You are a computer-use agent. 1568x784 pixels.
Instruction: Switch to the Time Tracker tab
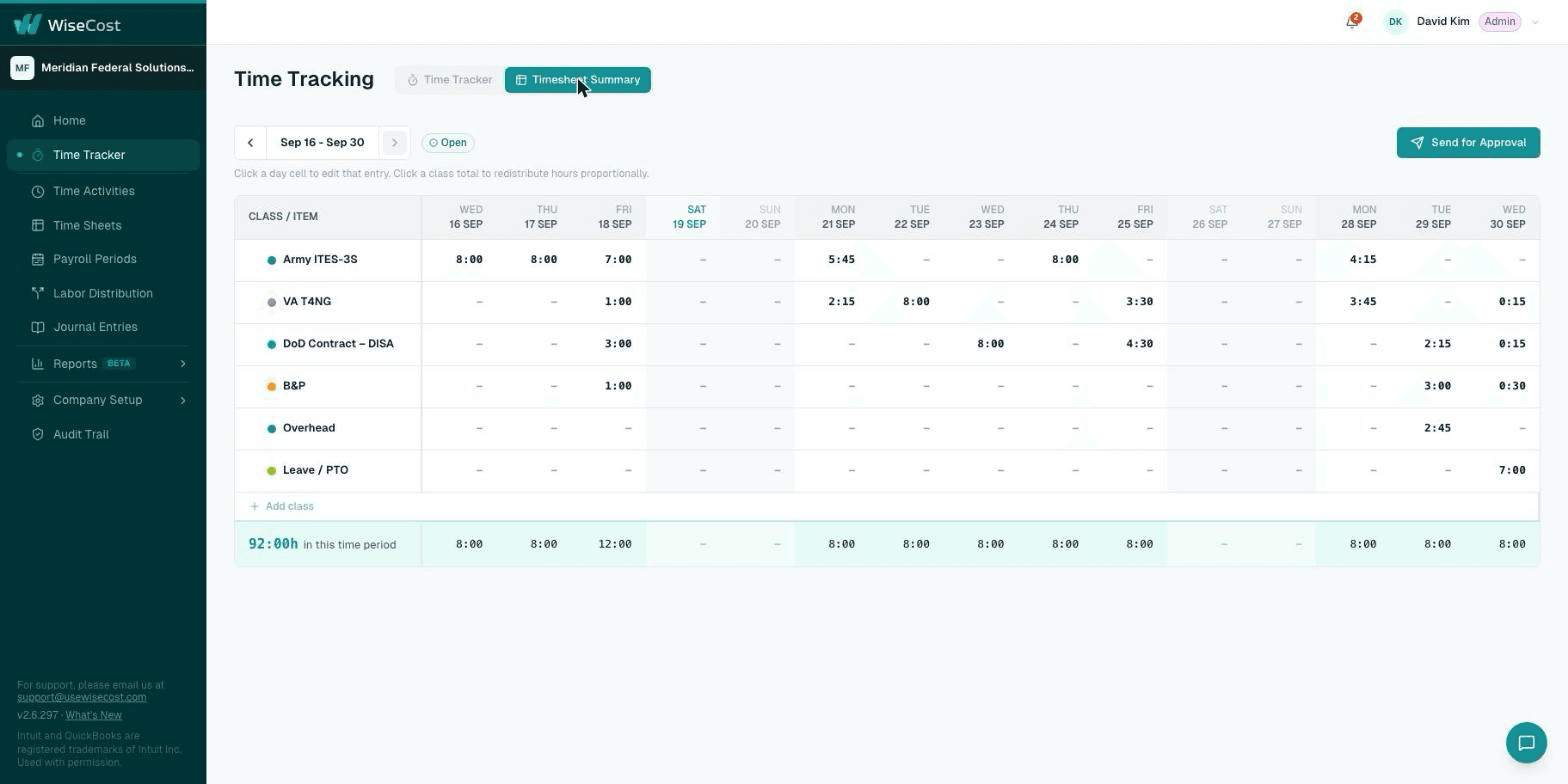(449, 80)
